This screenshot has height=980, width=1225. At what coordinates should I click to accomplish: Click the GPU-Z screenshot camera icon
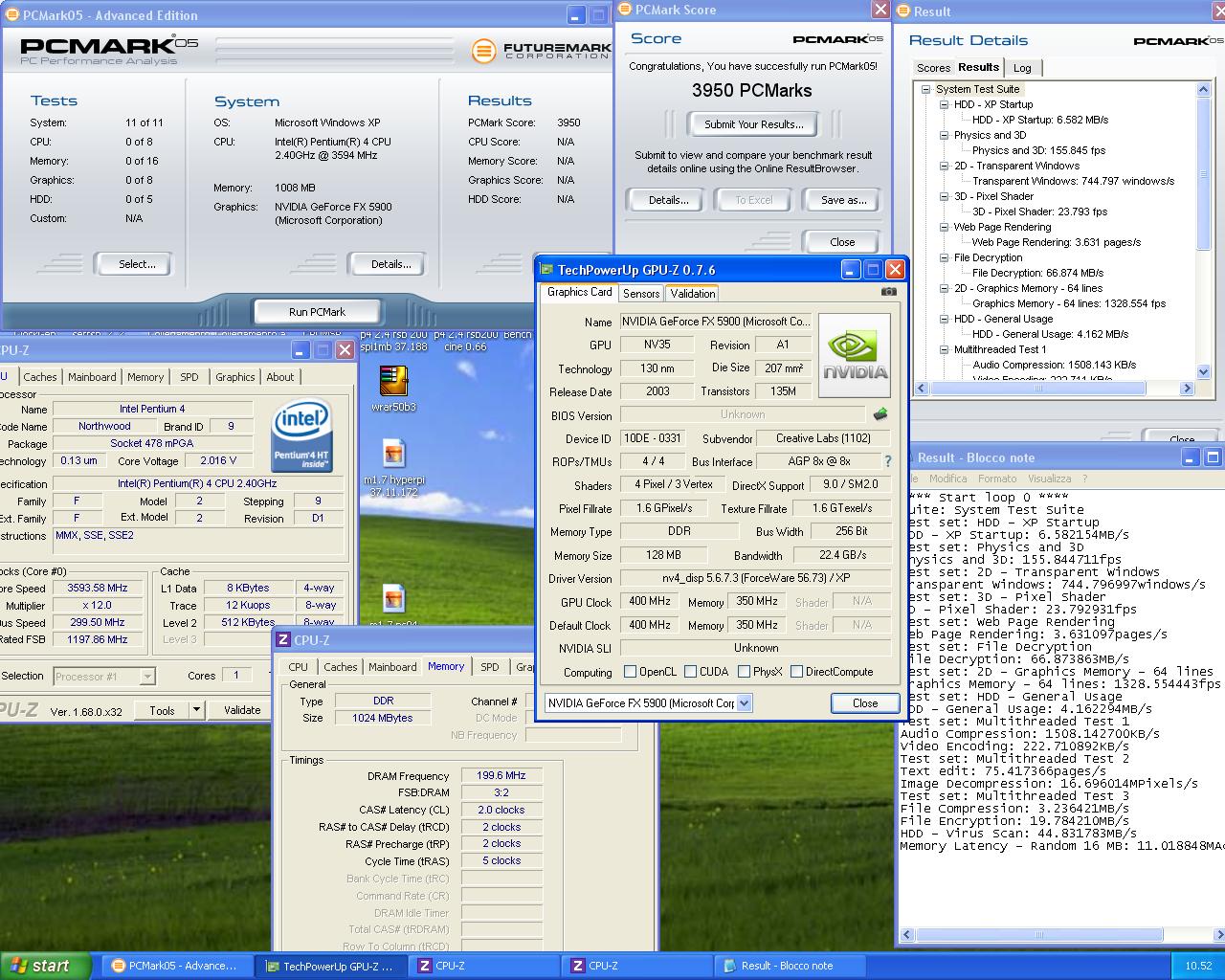click(889, 292)
